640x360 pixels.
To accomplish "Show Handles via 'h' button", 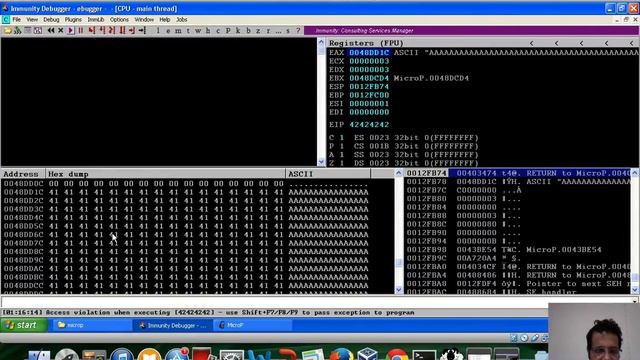I will tap(208, 31).
